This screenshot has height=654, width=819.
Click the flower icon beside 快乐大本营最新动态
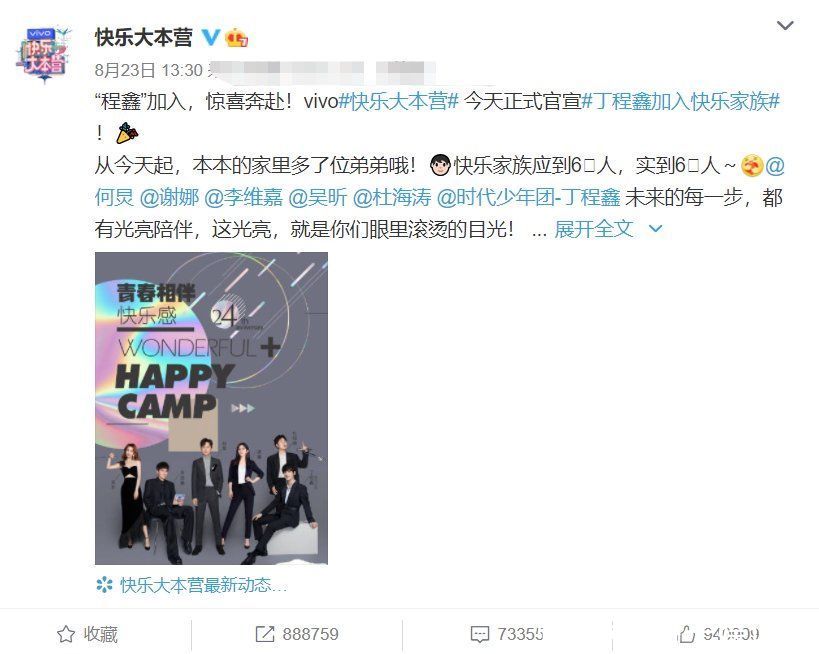104,585
